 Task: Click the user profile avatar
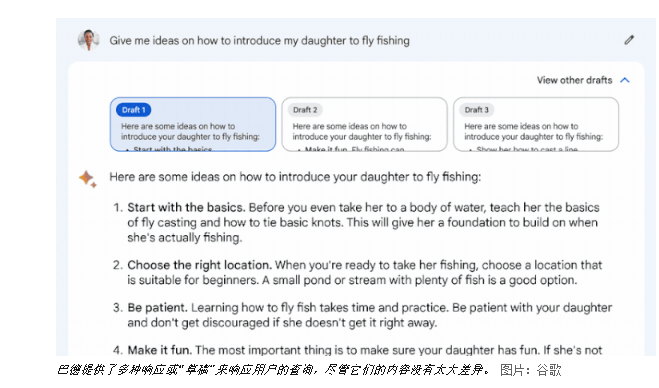[89, 40]
